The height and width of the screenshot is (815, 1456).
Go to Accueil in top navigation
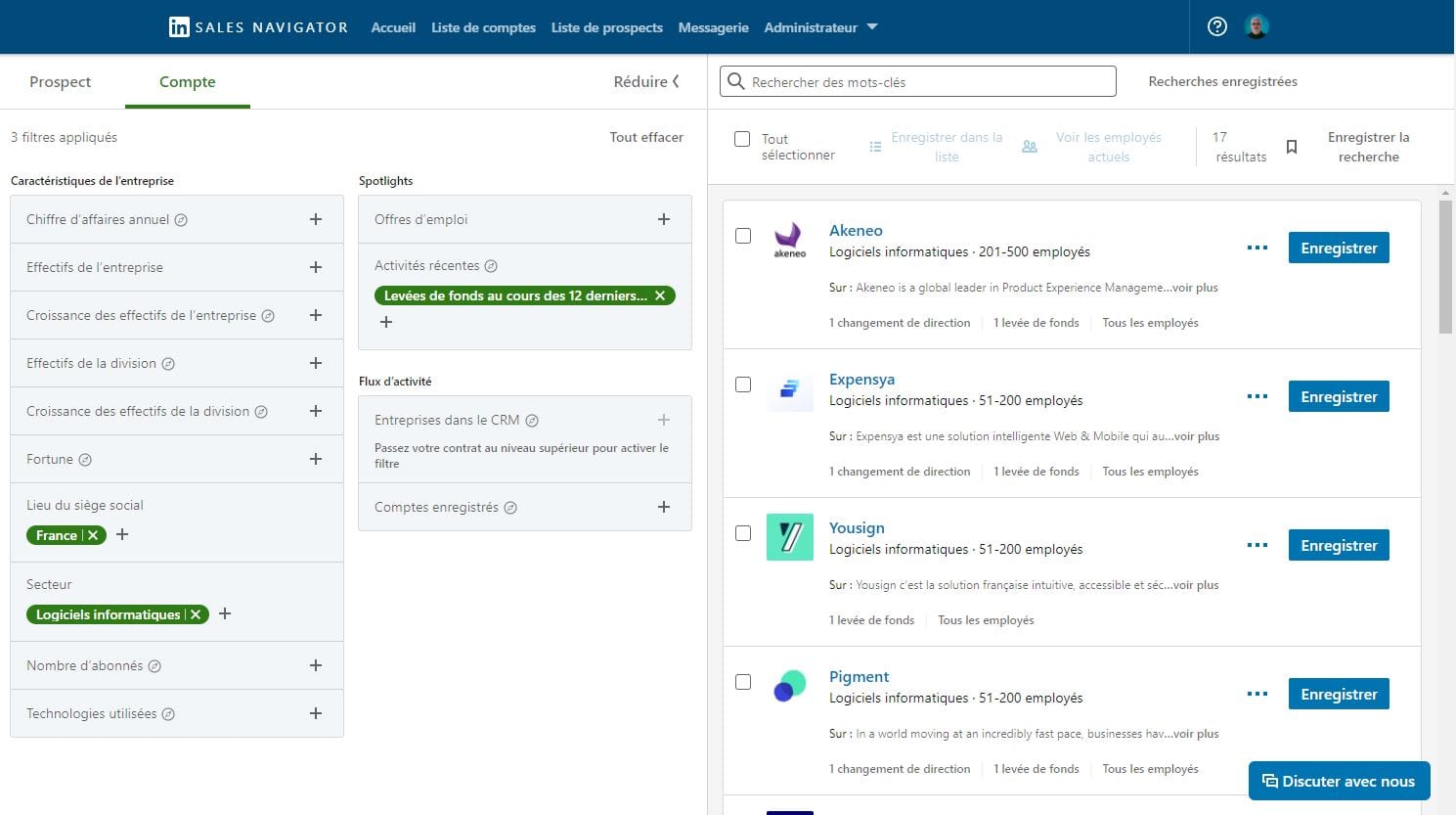click(x=393, y=27)
